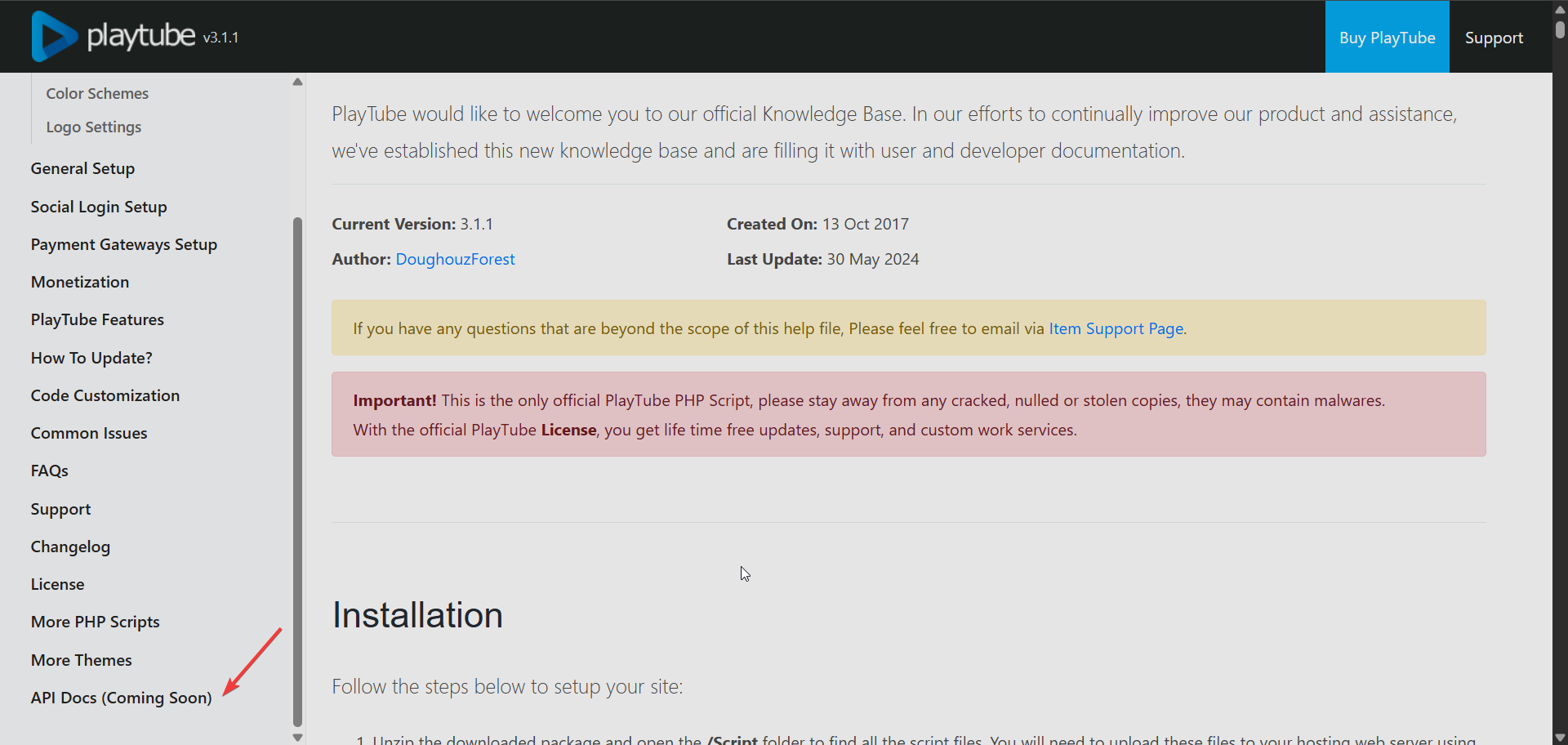Select Color Schemes in sidebar

pyautogui.click(x=97, y=93)
